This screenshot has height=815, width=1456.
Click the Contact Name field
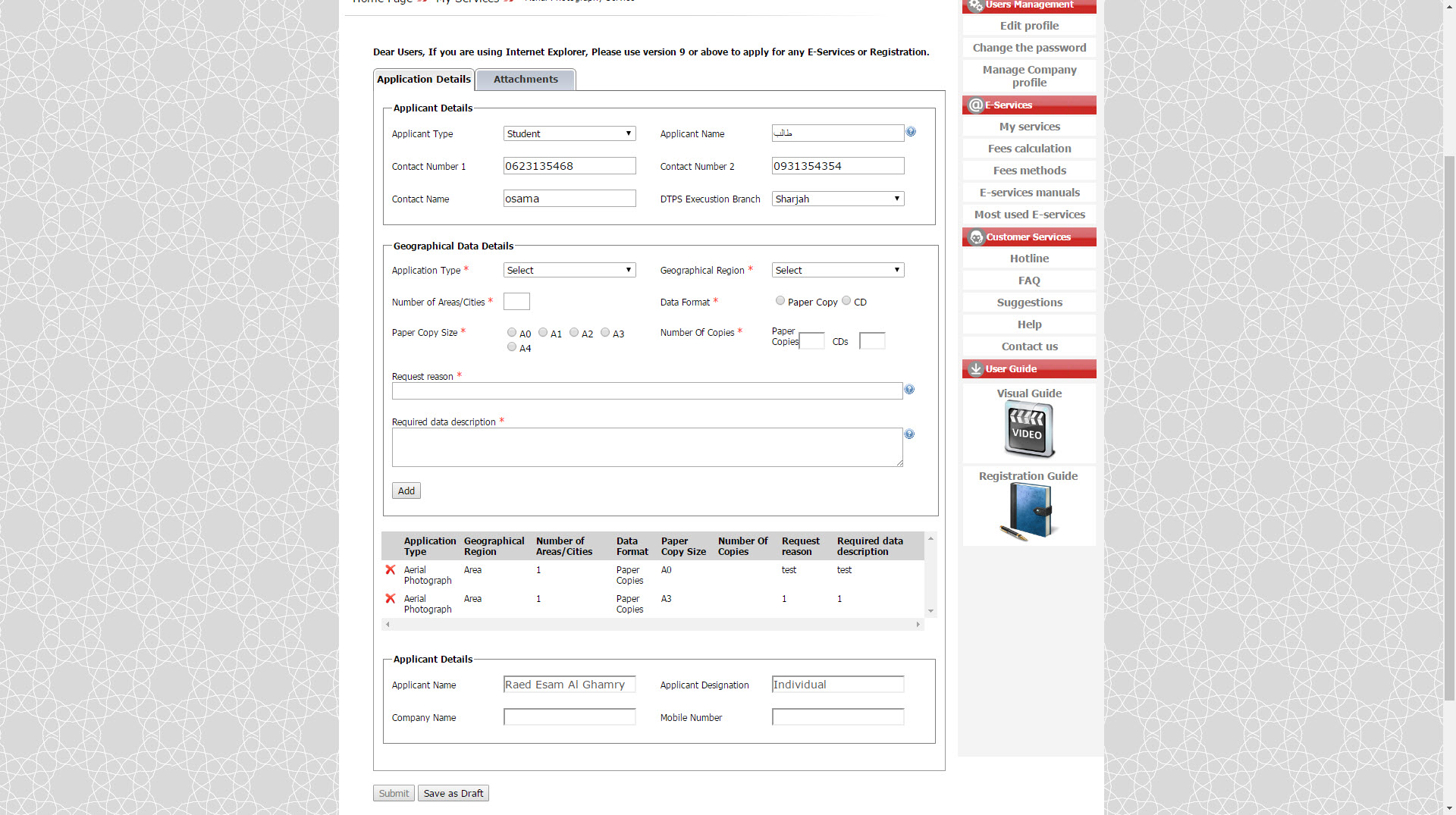570,199
